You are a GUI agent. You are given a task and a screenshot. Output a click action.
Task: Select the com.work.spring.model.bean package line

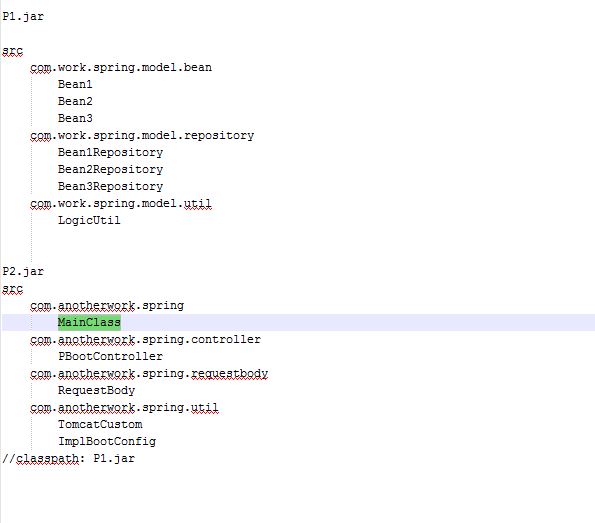[121, 68]
